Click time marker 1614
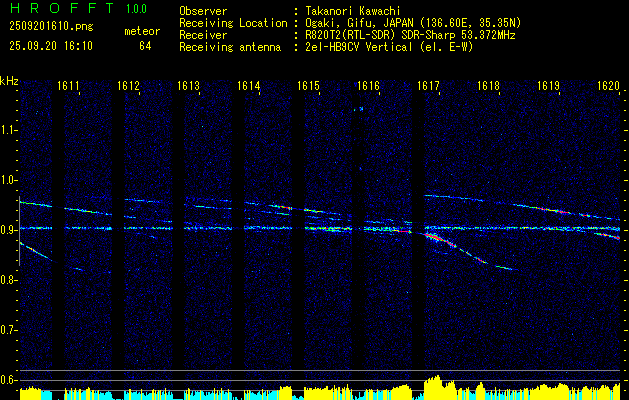Screen dimensions: 629x400 click(249, 85)
